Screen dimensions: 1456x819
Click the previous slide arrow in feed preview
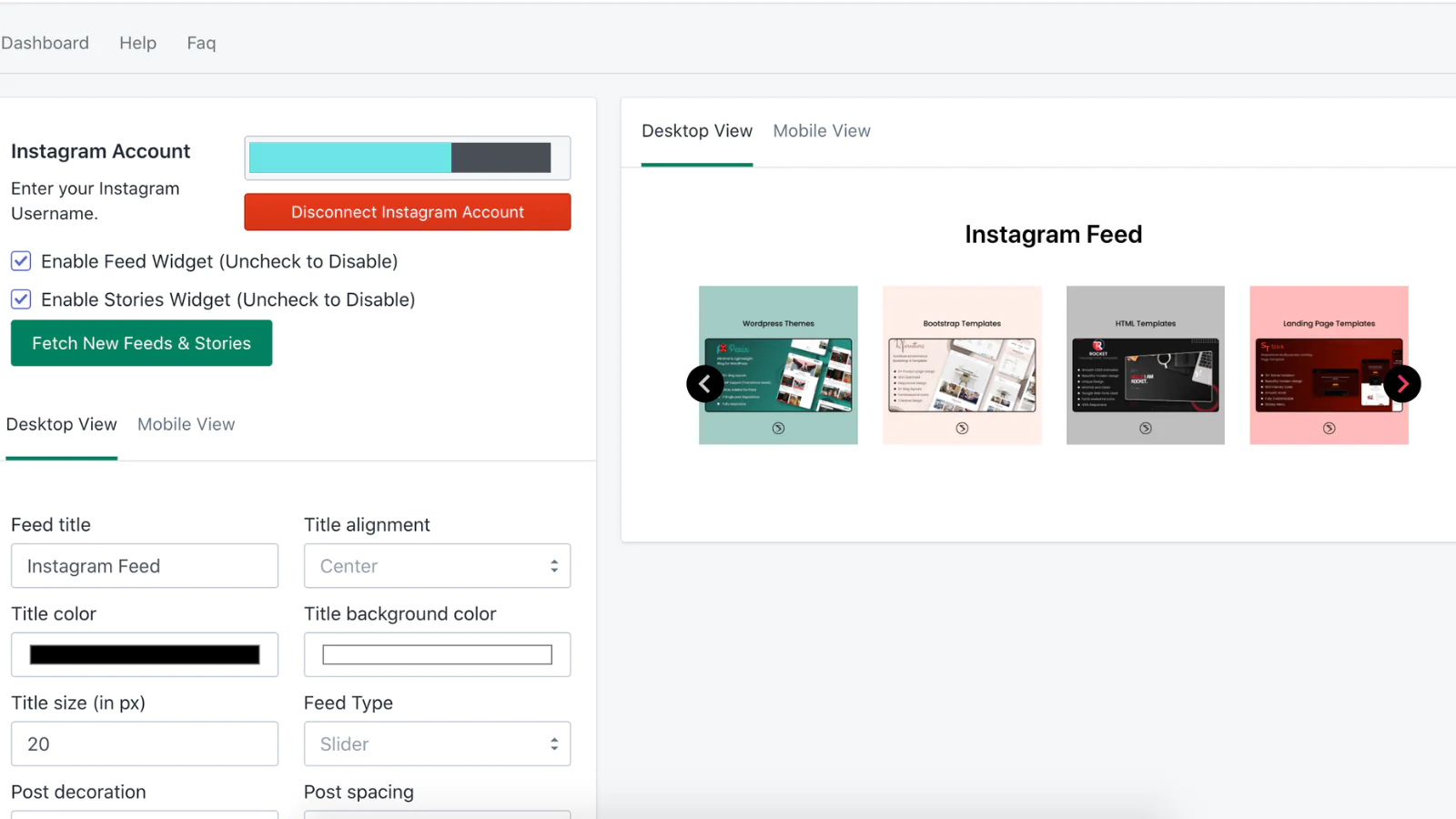(x=705, y=384)
